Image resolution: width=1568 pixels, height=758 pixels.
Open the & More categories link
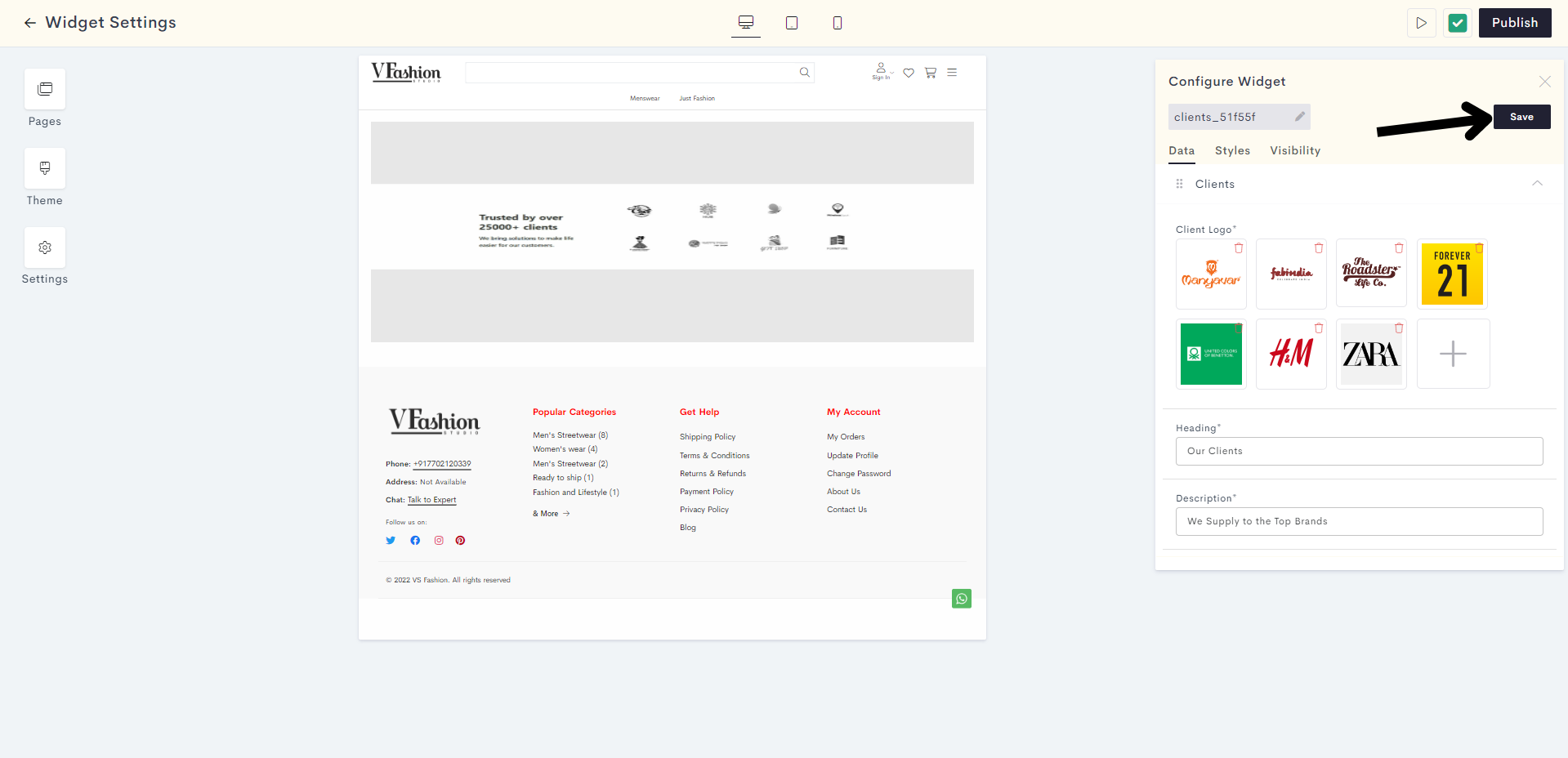tap(552, 514)
